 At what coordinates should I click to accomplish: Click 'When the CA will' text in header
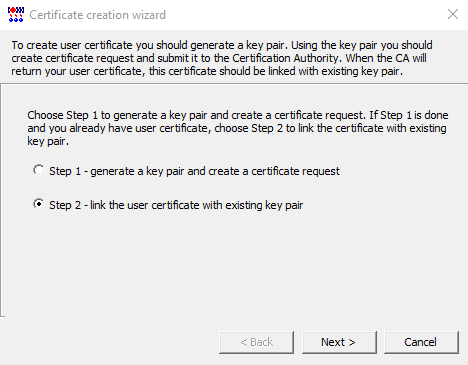[x=386, y=58]
